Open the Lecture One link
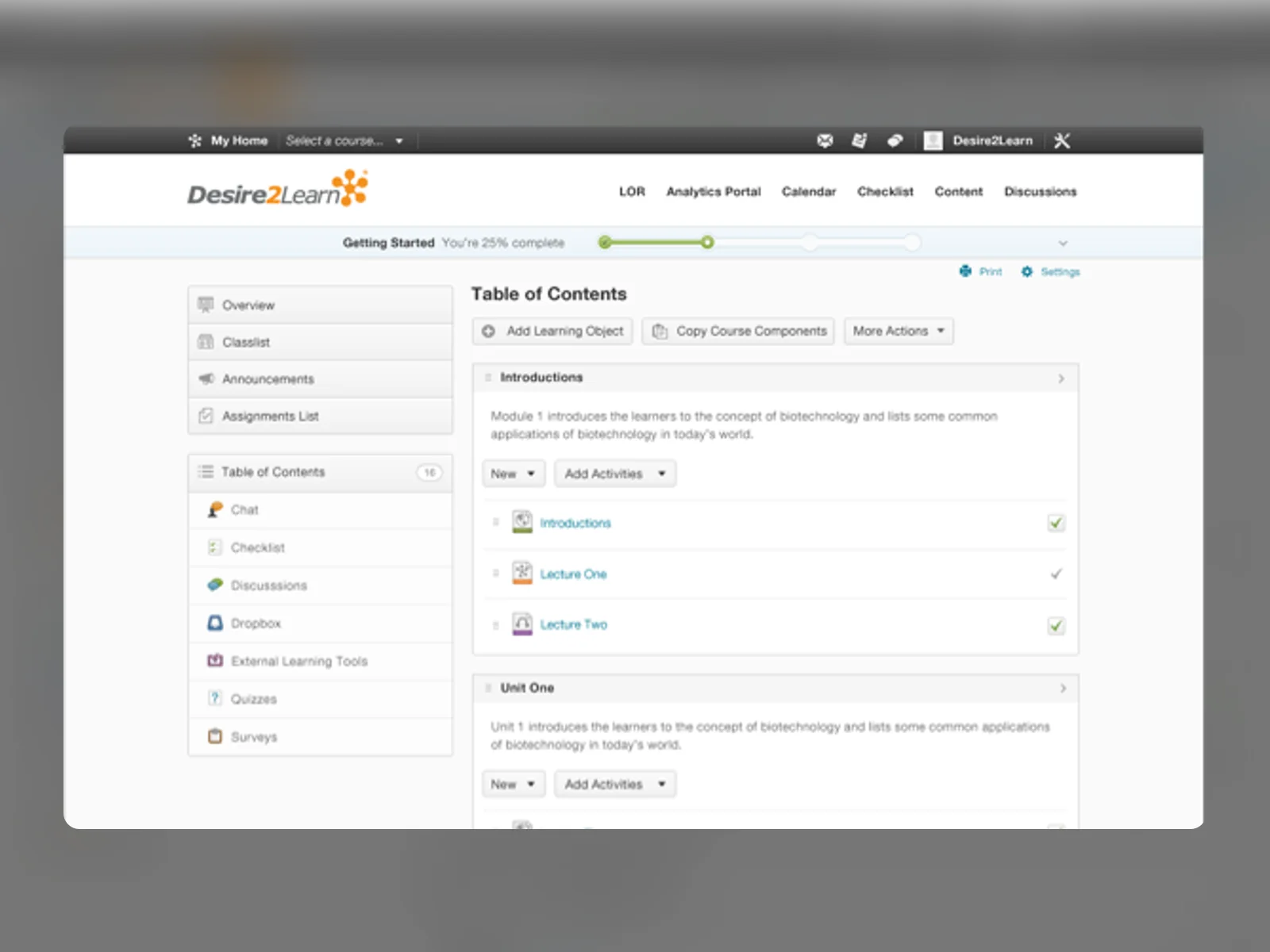Screen dimensions: 1270x952 [573, 574]
